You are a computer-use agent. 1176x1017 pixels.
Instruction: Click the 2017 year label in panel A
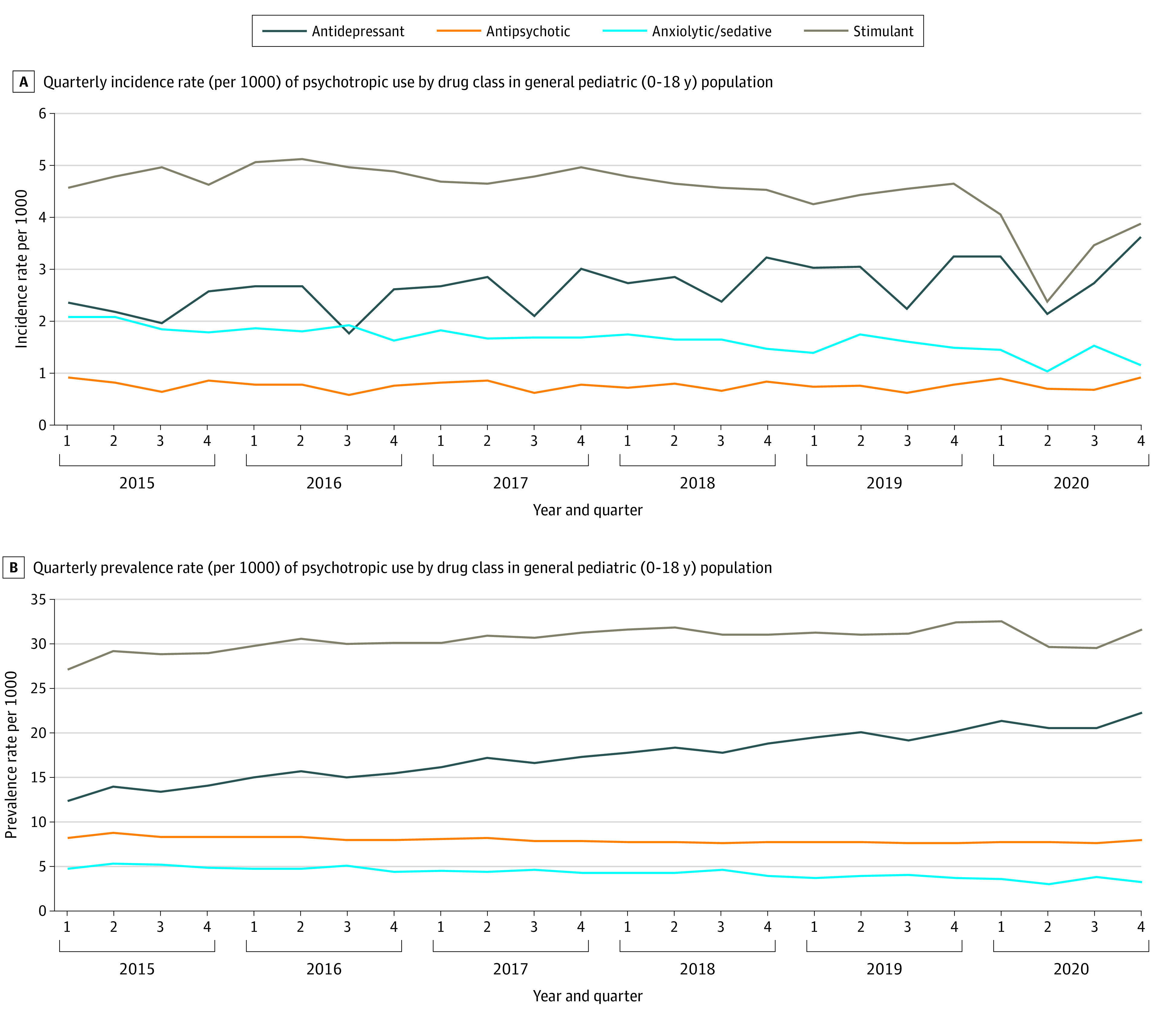(x=510, y=483)
